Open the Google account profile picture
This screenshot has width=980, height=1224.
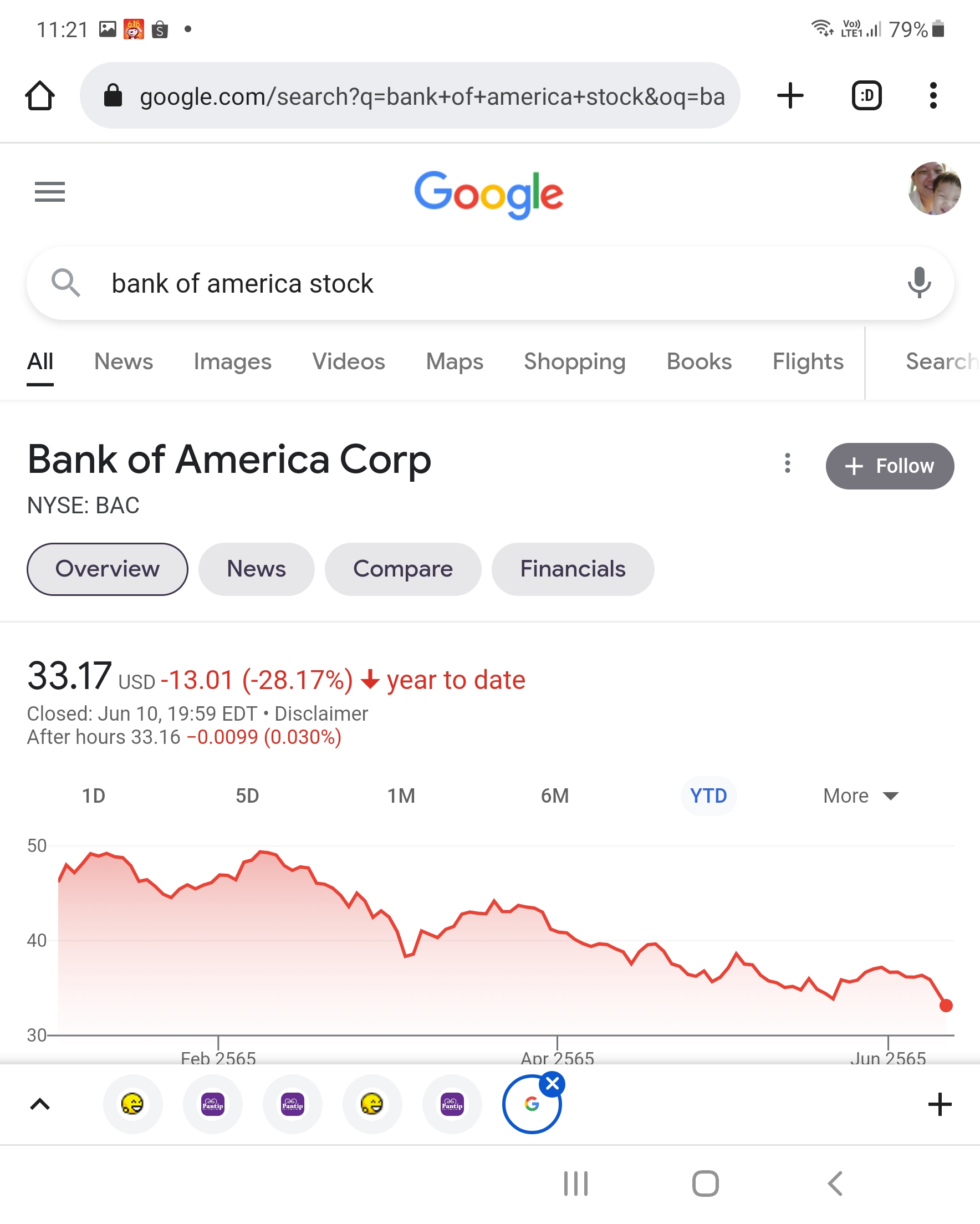934,189
